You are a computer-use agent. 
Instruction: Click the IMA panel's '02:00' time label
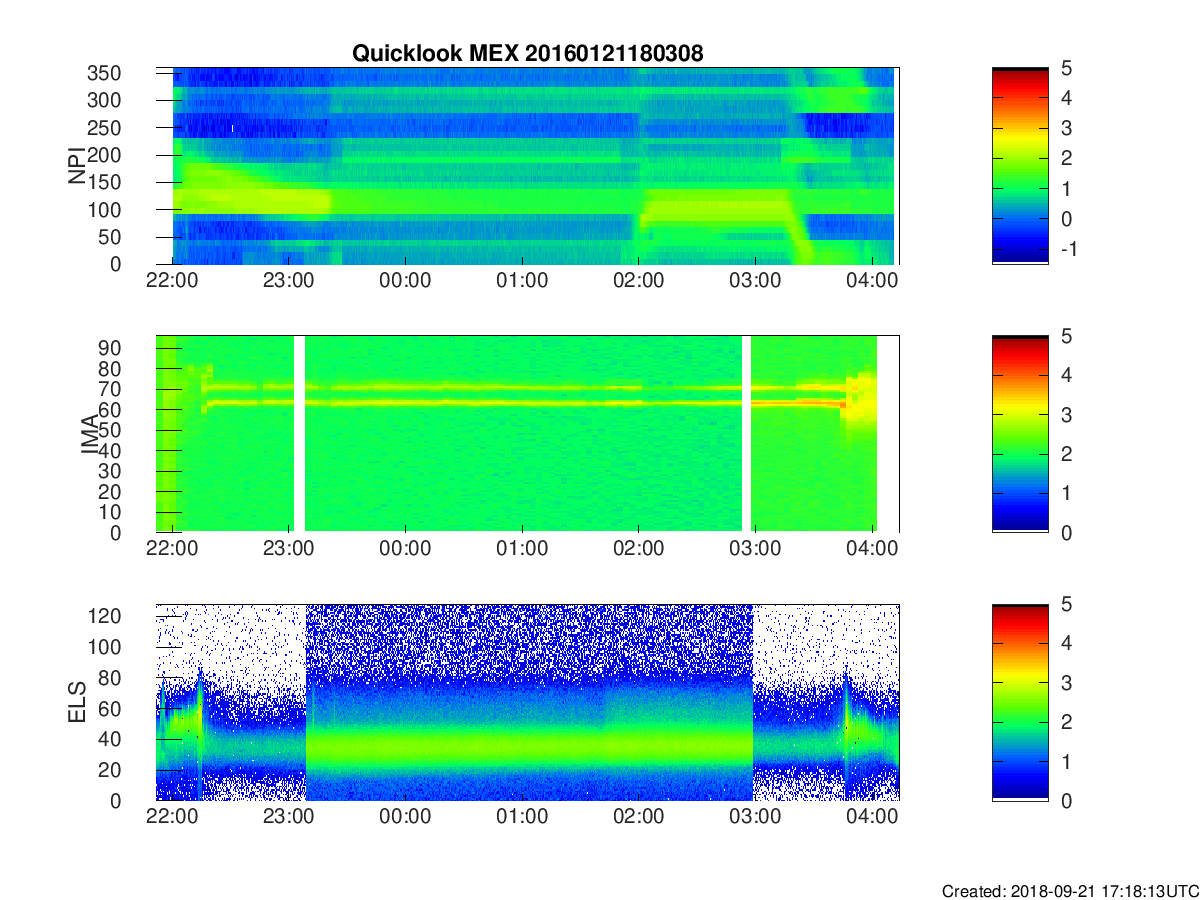638,549
